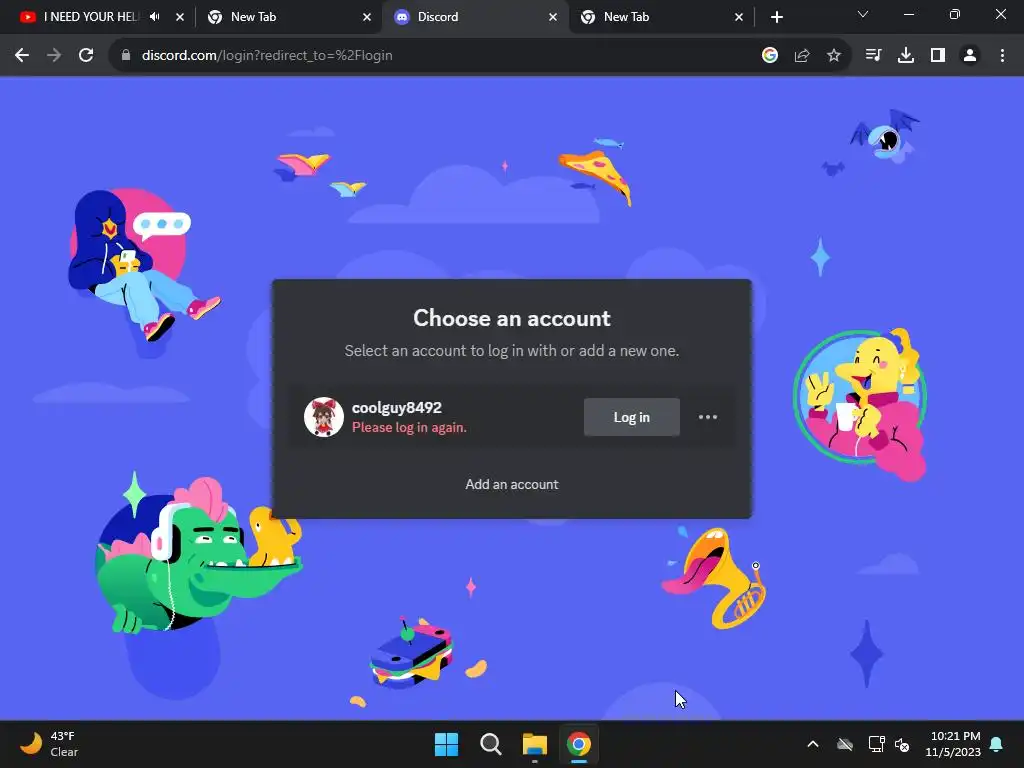This screenshot has width=1024, height=768.
Task: Reload the Discord login page
Action: click(86, 56)
